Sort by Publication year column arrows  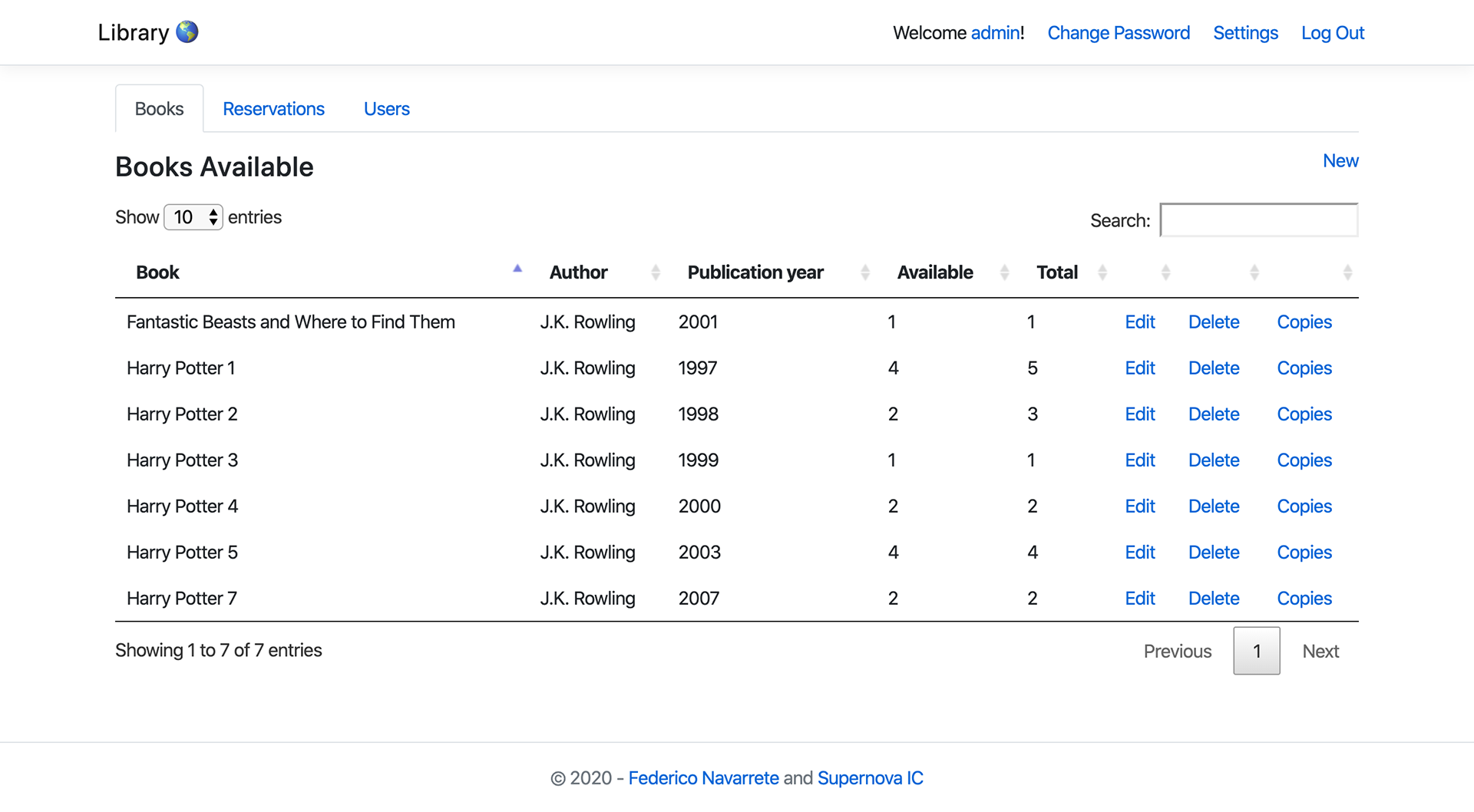864,272
